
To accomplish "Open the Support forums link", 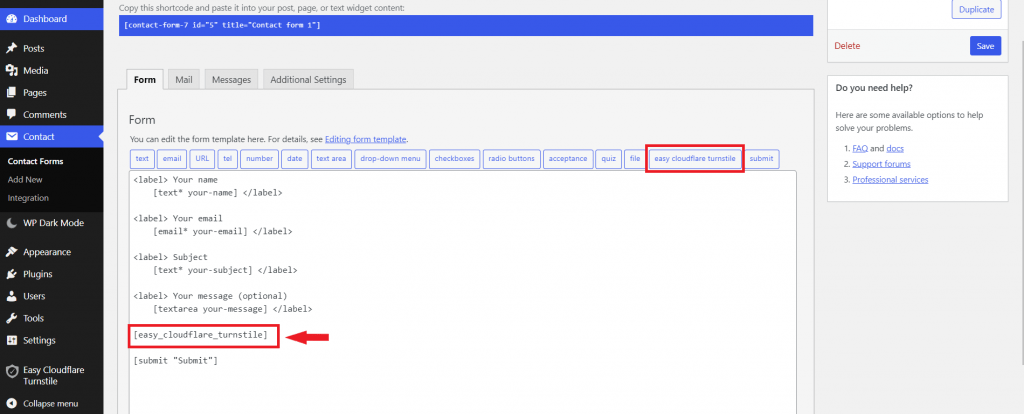I will (881, 164).
